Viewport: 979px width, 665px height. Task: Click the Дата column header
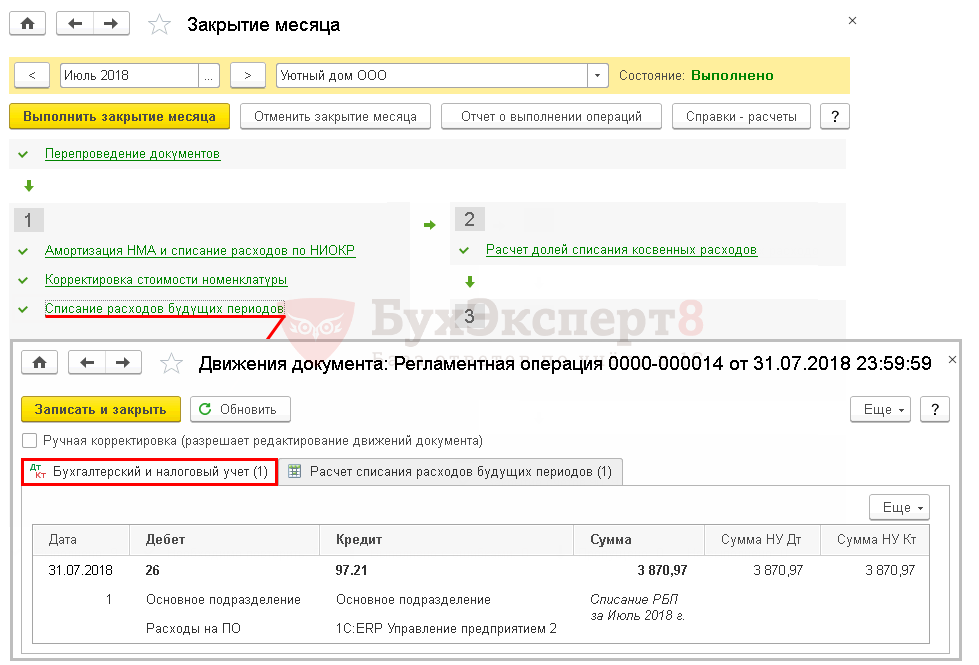point(81,539)
